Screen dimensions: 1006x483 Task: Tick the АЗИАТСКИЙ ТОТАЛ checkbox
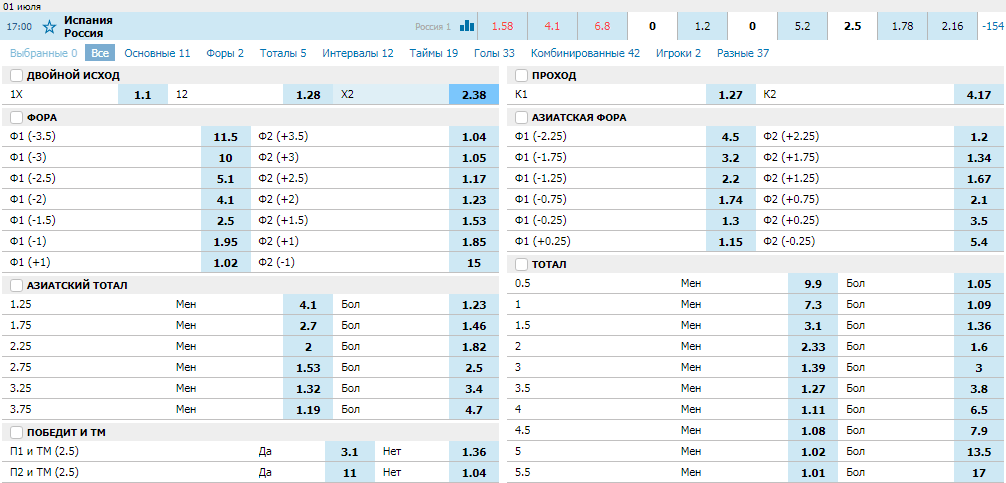point(17,285)
